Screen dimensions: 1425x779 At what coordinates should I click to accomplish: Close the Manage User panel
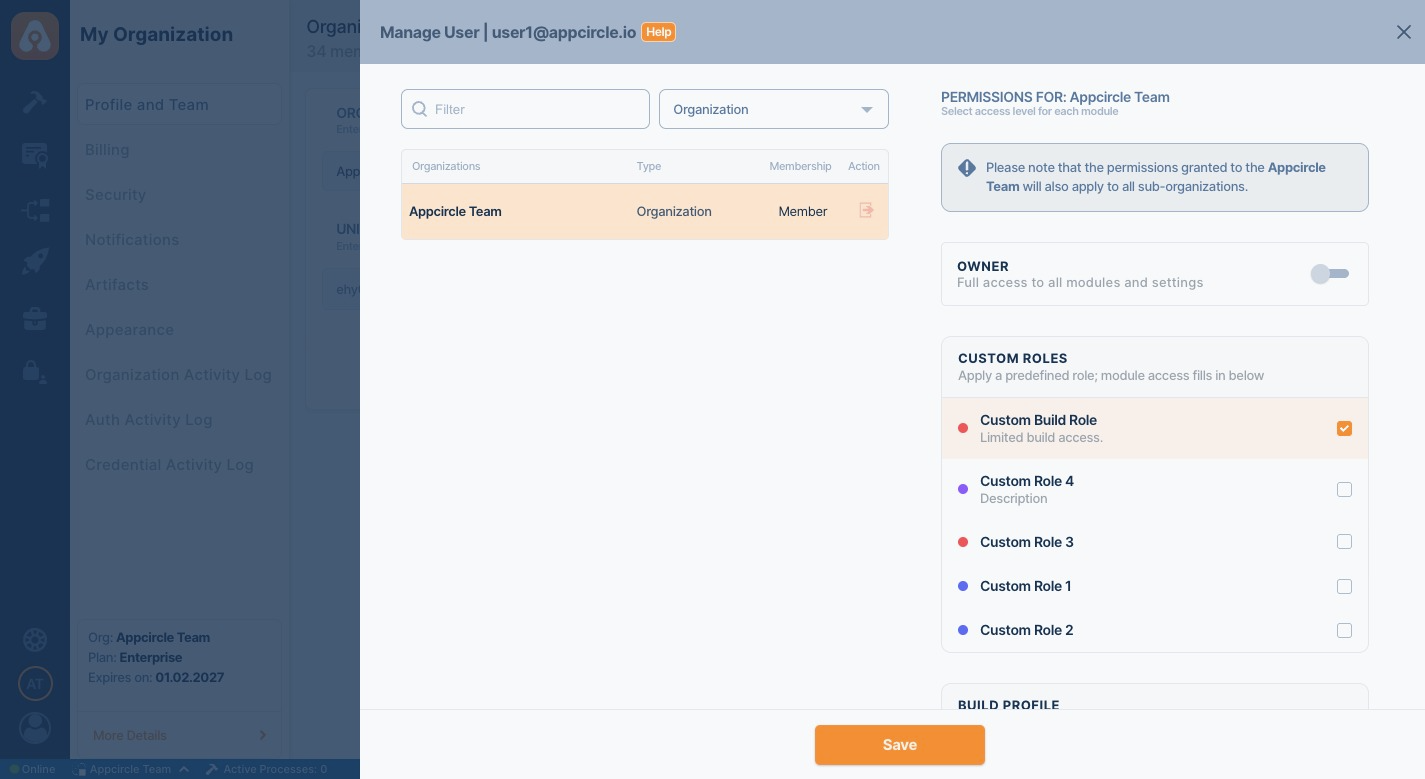(x=1404, y=32)
